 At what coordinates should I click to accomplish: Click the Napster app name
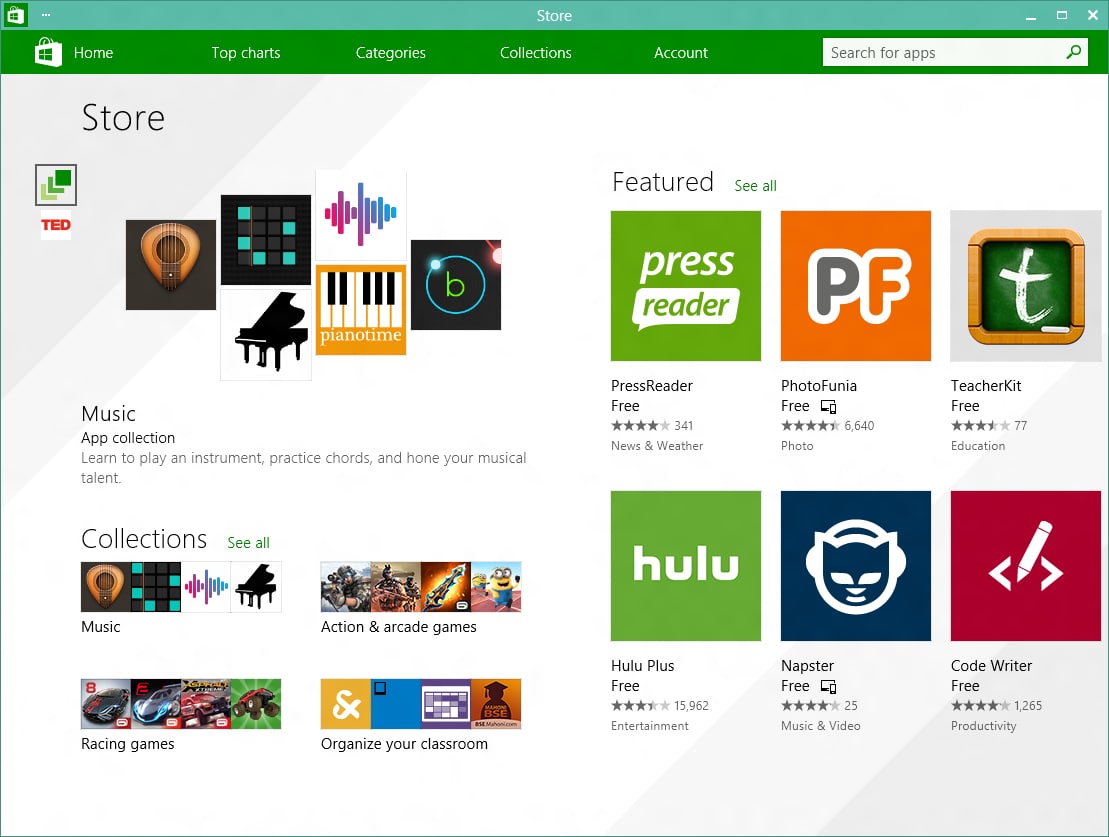807,666
